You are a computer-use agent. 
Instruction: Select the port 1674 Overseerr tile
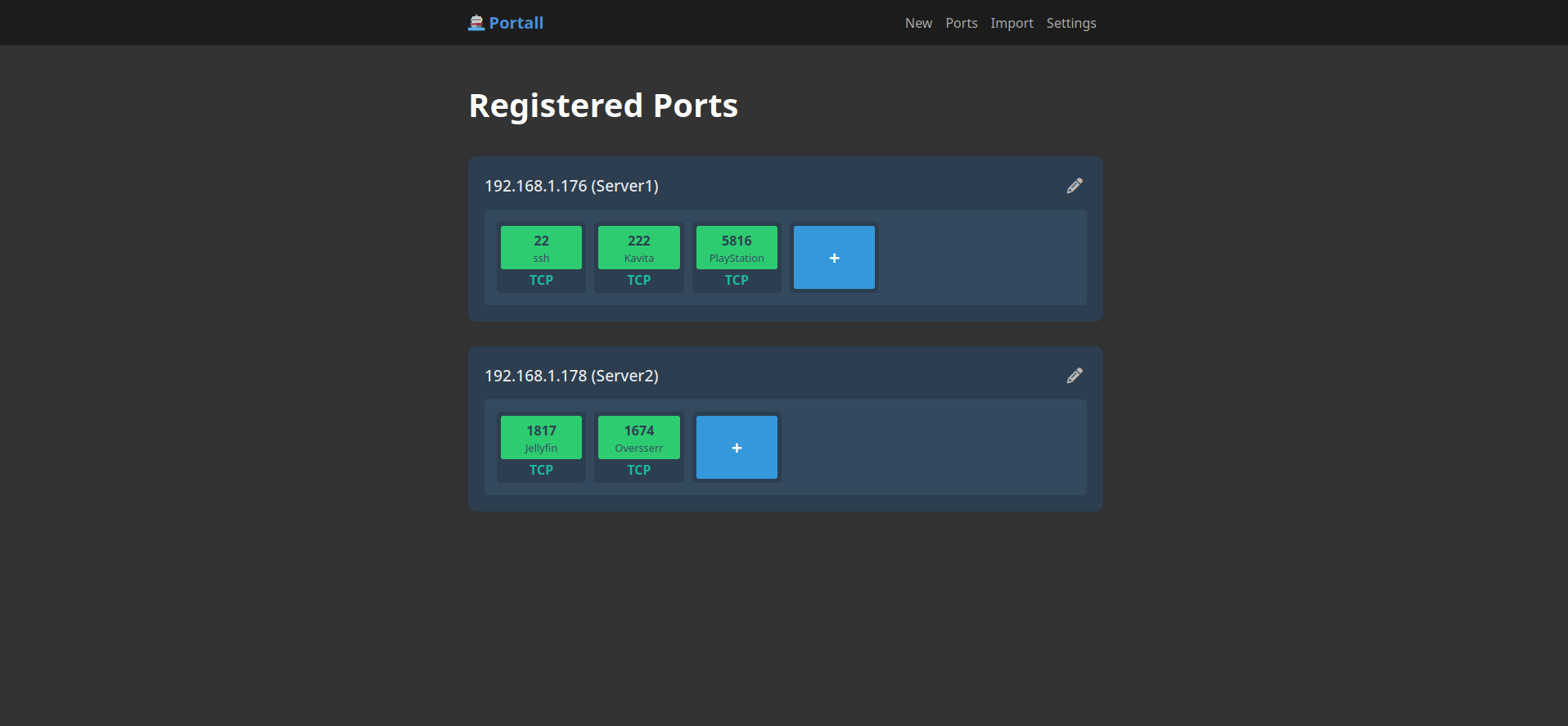(638, 437)
